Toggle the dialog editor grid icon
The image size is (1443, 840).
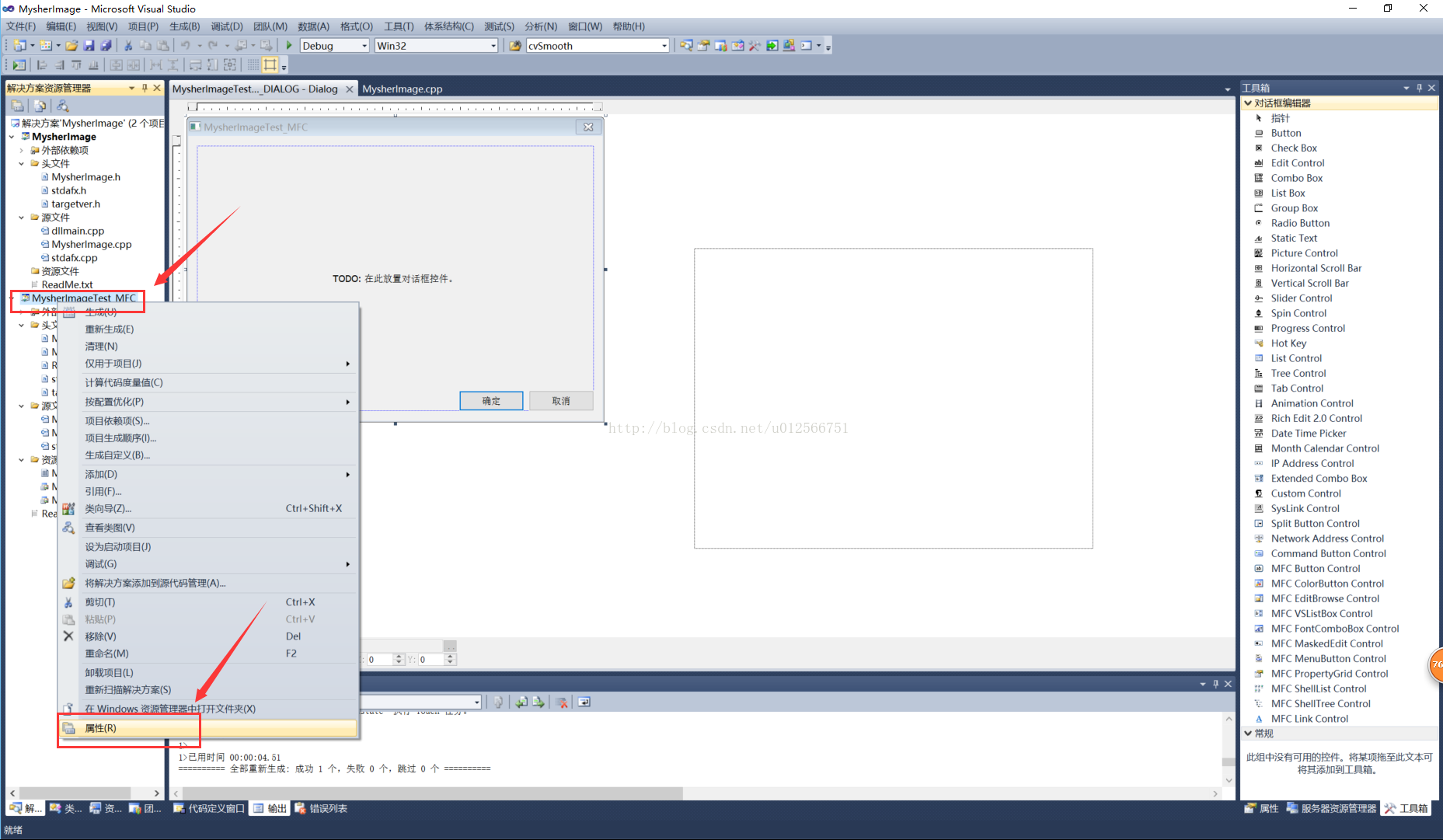coord(253,65)
